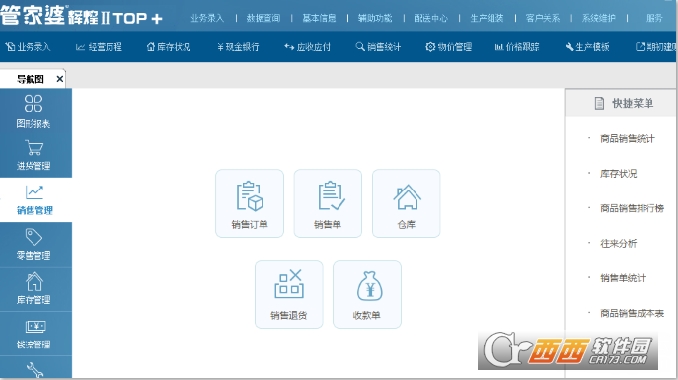The height and width of the screenshot is (380, 678).
Task: Click 价格跟踪 toolbar item
Action: (517, 47)
